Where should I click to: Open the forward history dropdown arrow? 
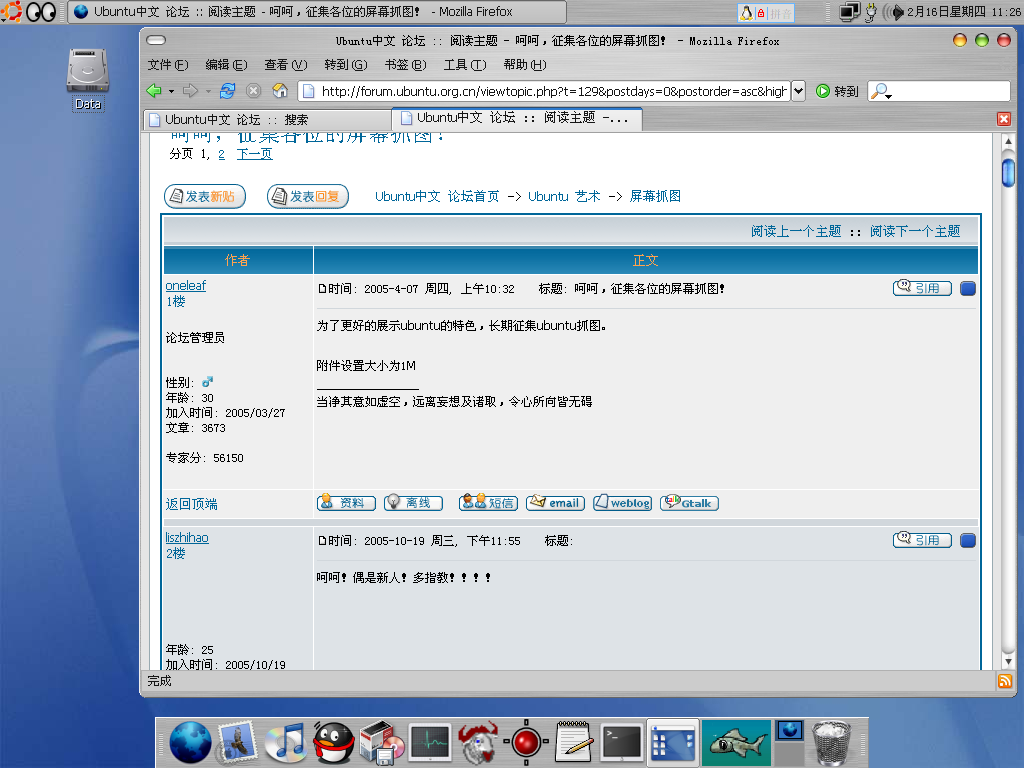[208, 91]
